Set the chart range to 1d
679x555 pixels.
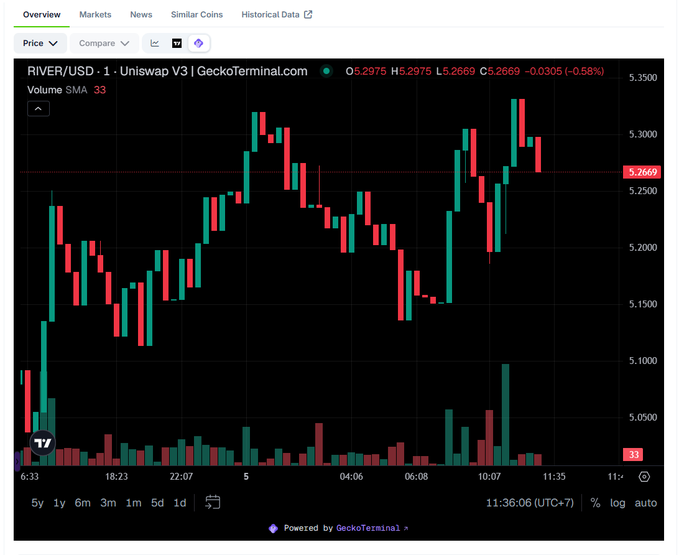(180, 503)
